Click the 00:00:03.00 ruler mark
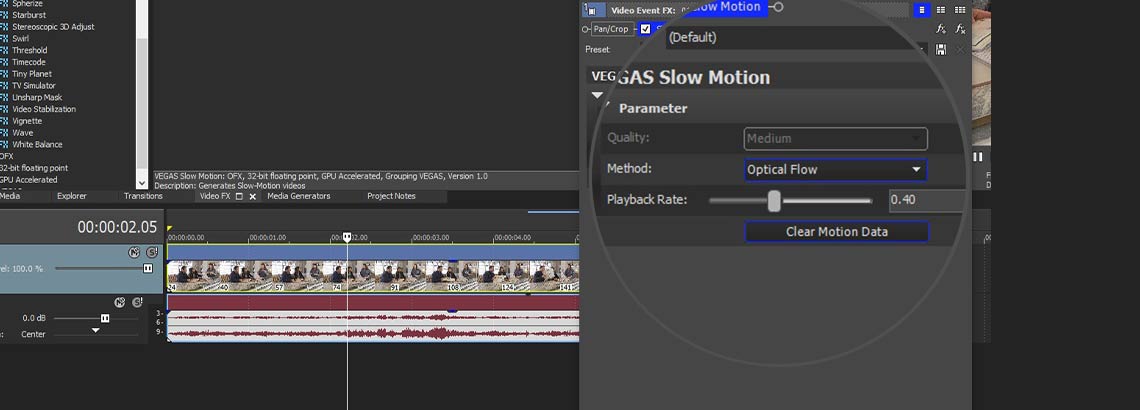 [x=430, y=238]
